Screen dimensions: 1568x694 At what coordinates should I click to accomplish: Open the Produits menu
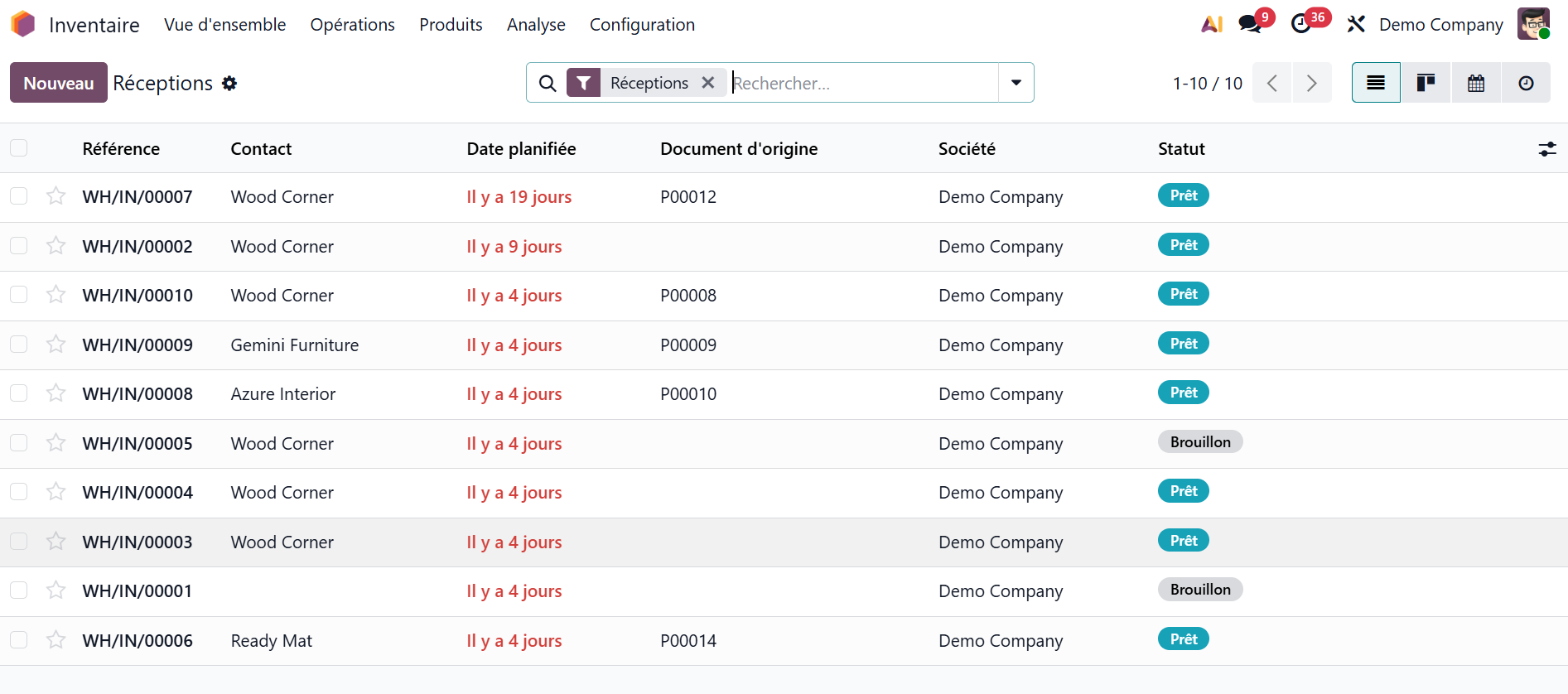coord(451,25)
